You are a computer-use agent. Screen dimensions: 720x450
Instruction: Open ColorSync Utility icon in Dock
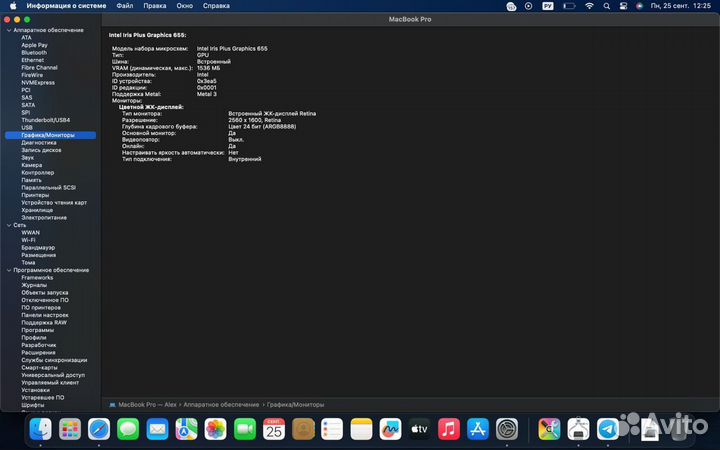point(549,429)
